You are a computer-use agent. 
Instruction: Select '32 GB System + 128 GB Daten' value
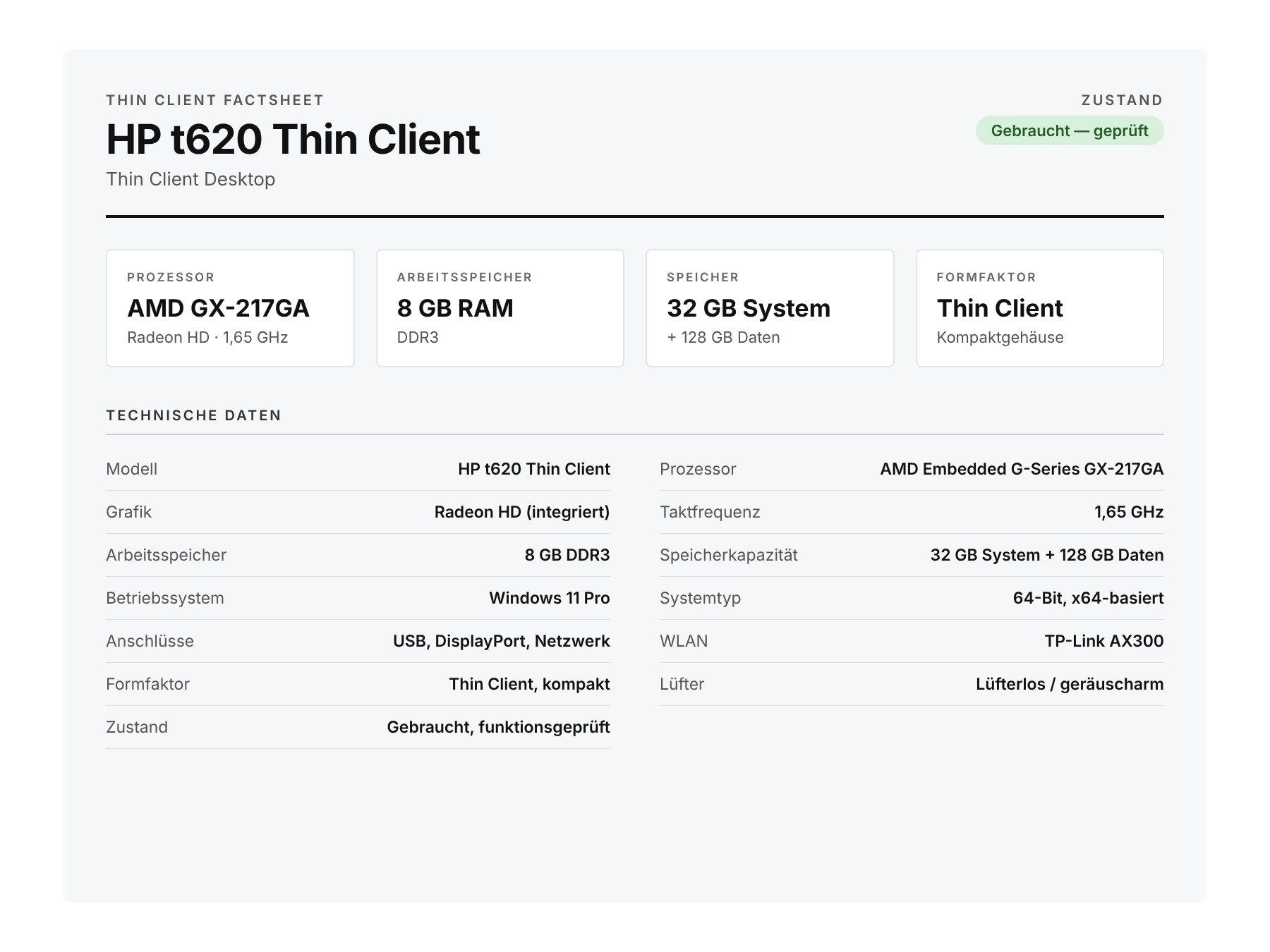tap(1047, 555)
